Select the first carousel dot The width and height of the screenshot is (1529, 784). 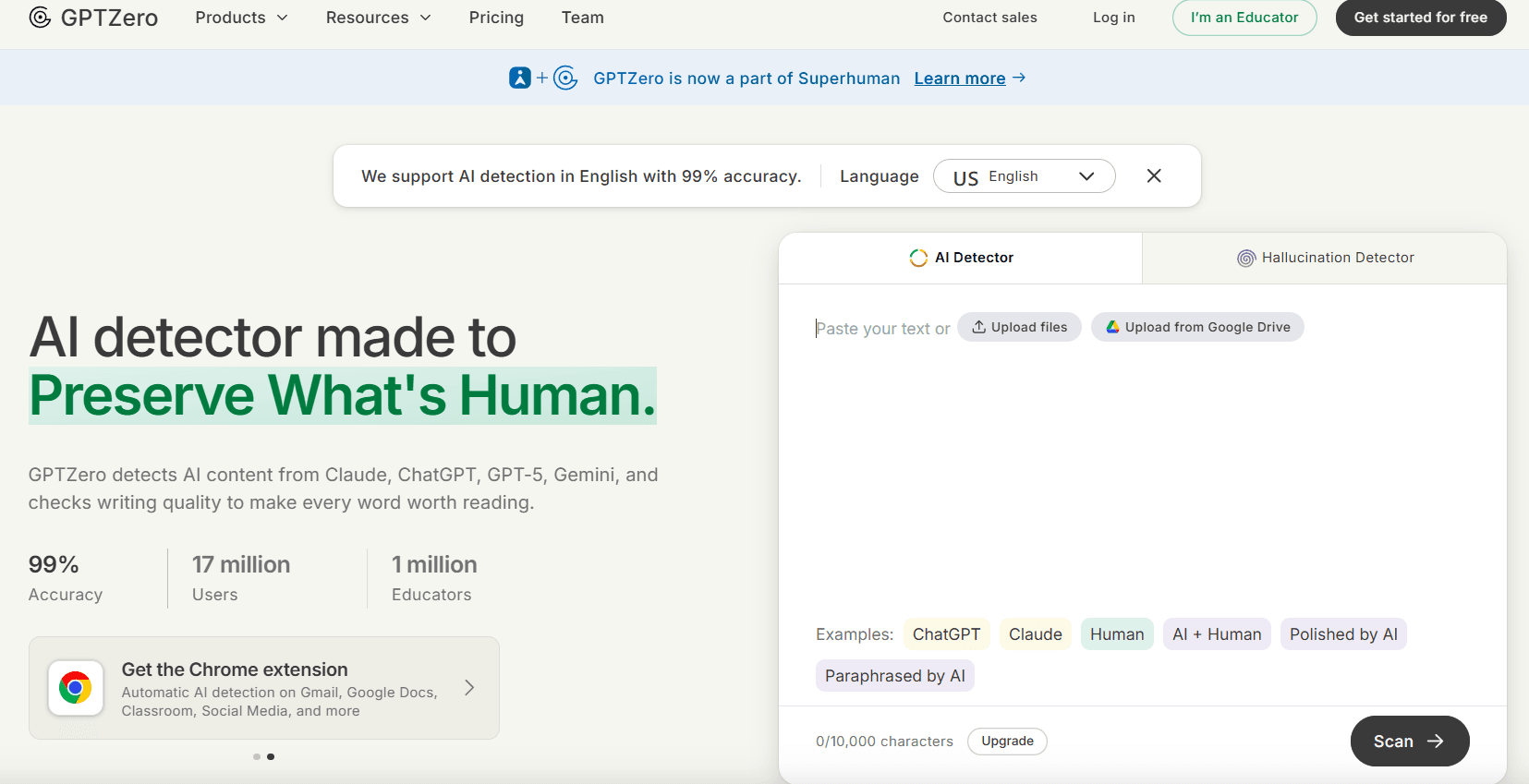point(257,756)
